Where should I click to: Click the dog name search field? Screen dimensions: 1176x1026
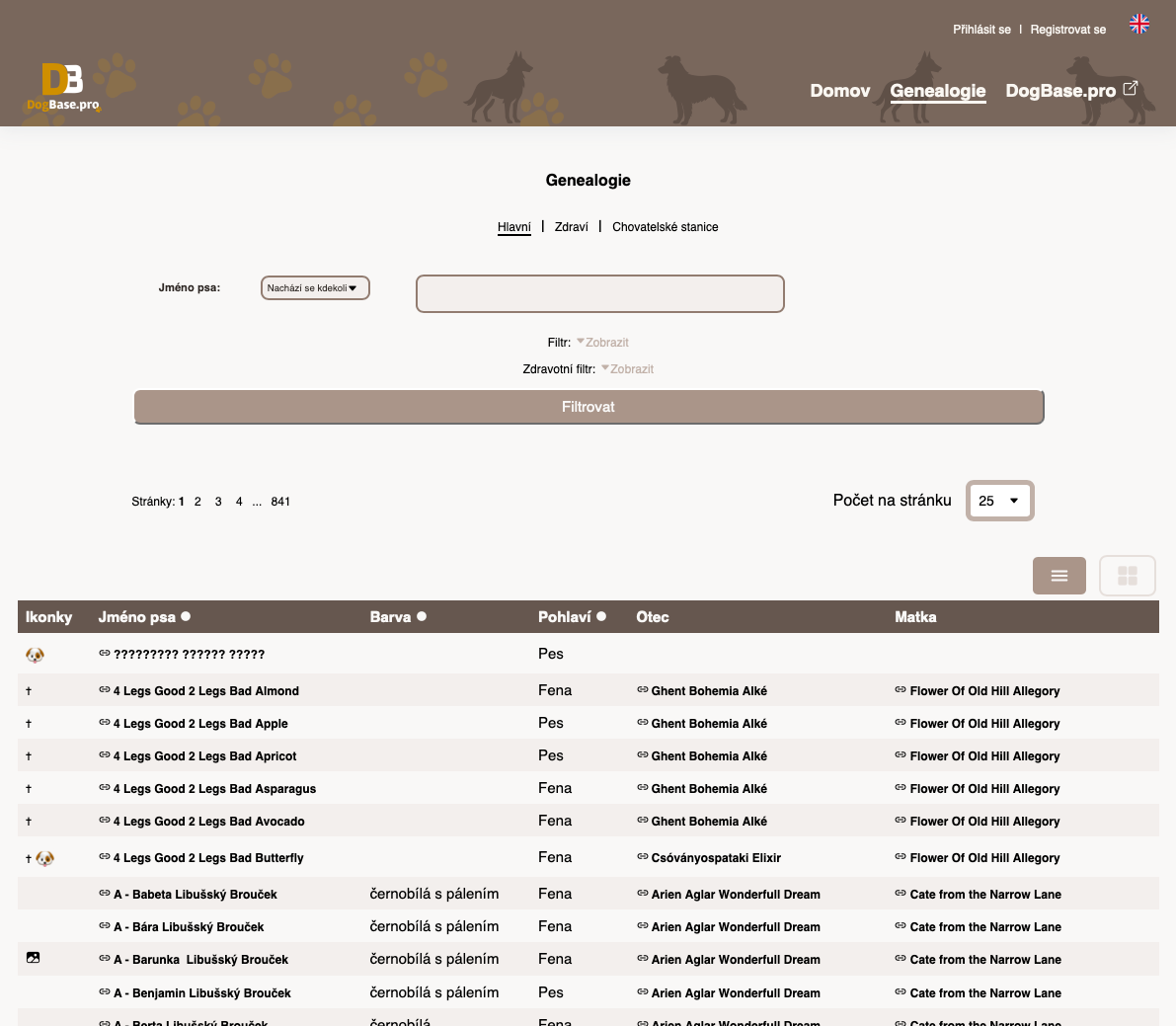point(599,294)
